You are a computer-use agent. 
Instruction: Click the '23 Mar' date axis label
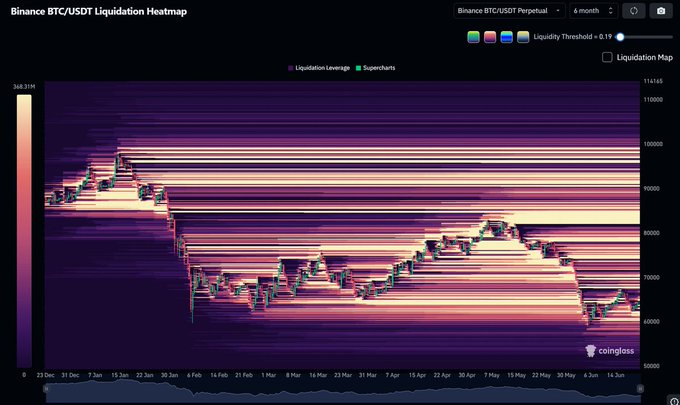343,375
